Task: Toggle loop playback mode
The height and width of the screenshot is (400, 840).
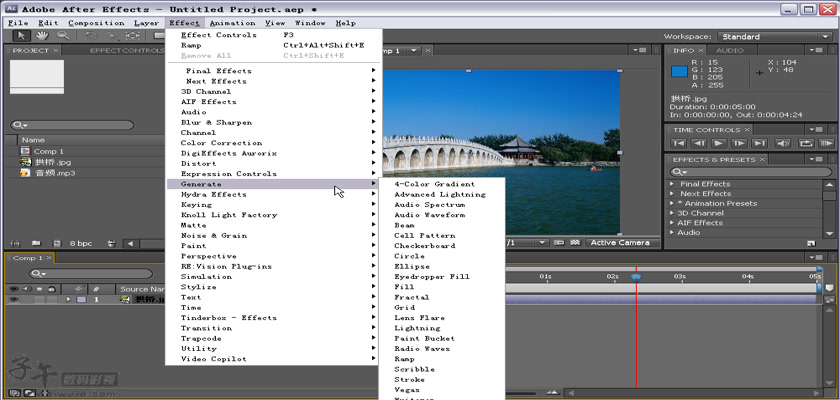Action: (x=806, y=143)
